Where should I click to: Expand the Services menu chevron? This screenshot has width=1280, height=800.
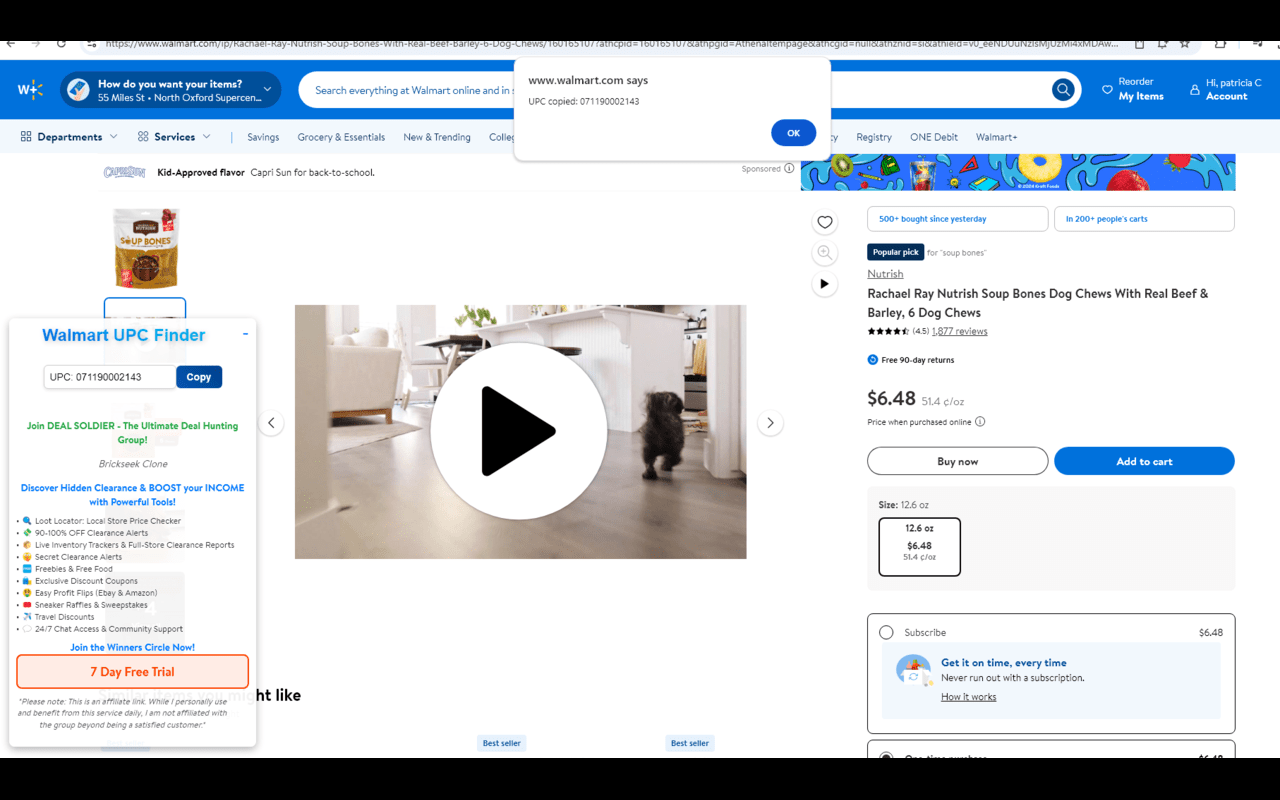[207, 137]
